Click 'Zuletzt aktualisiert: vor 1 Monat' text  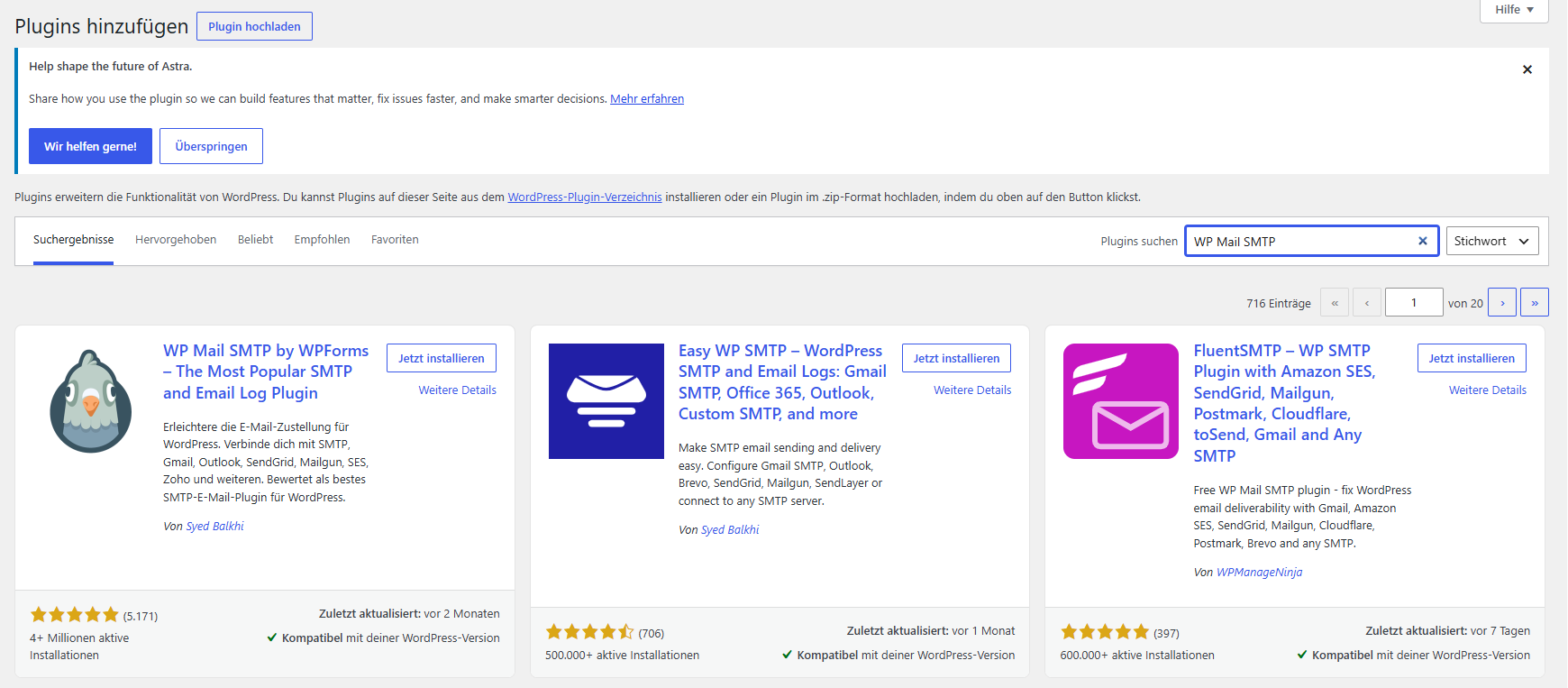tap(931, 631)
